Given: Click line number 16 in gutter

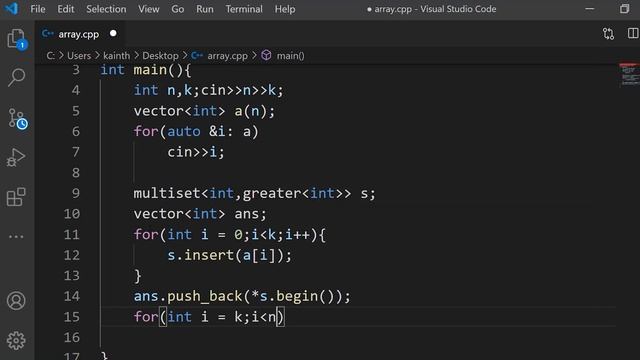Looking at the screenshot, I should [72, 337].
